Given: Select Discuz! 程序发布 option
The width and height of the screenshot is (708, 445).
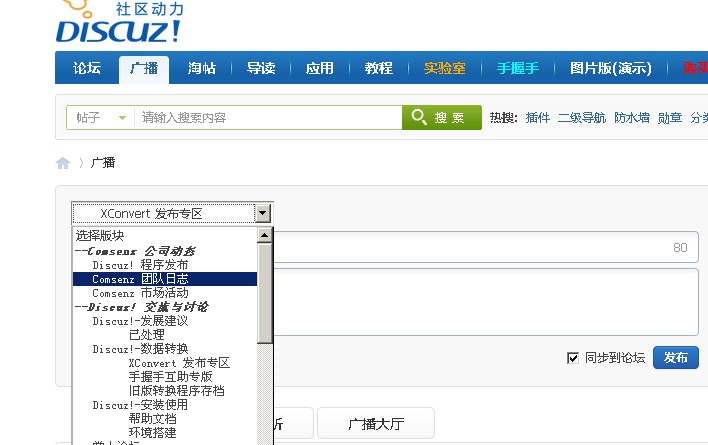Looking at the screenshot, I should (165, 264).
